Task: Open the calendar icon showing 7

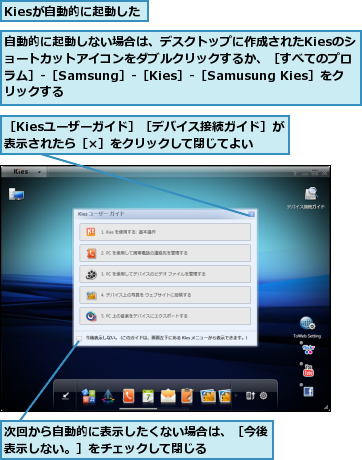Action: (148, 396)
